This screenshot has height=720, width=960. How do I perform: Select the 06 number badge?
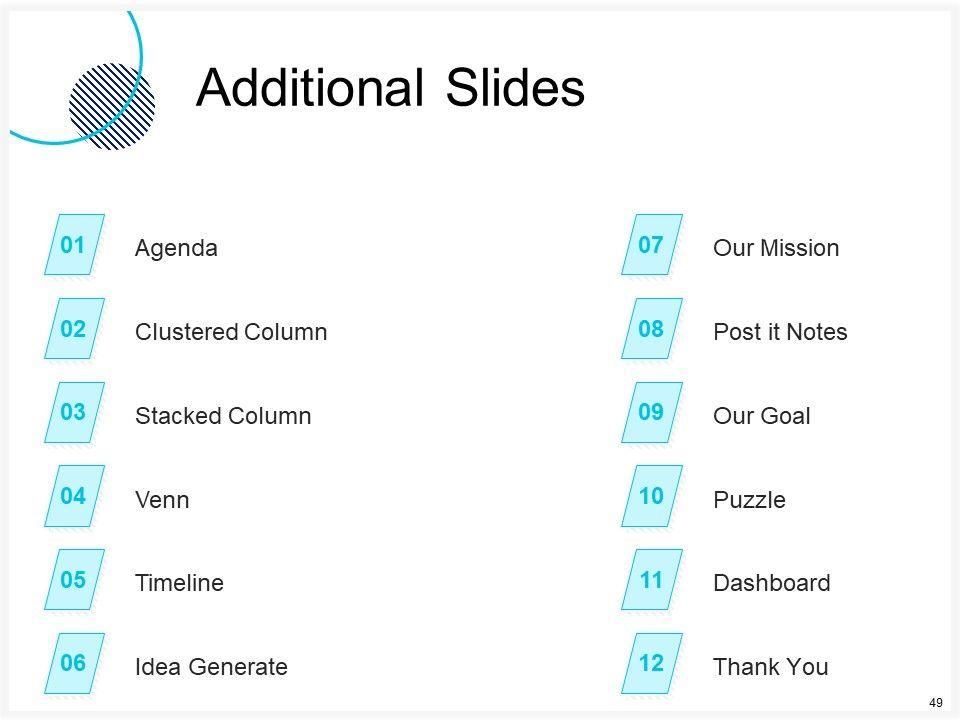coord(73,663)
